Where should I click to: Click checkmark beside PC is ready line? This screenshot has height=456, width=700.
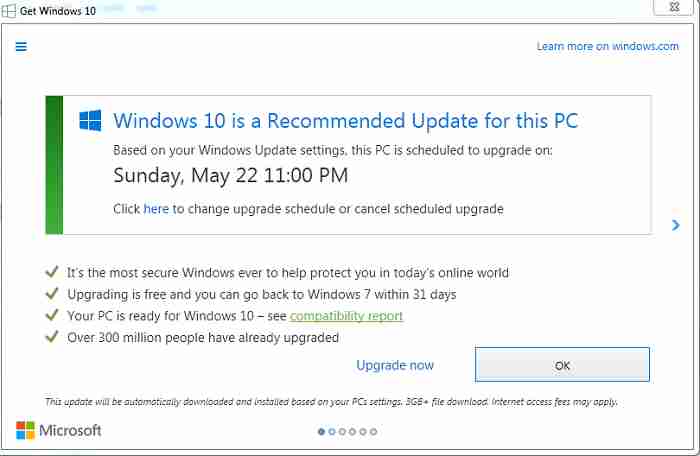click(x=51, y=316)
